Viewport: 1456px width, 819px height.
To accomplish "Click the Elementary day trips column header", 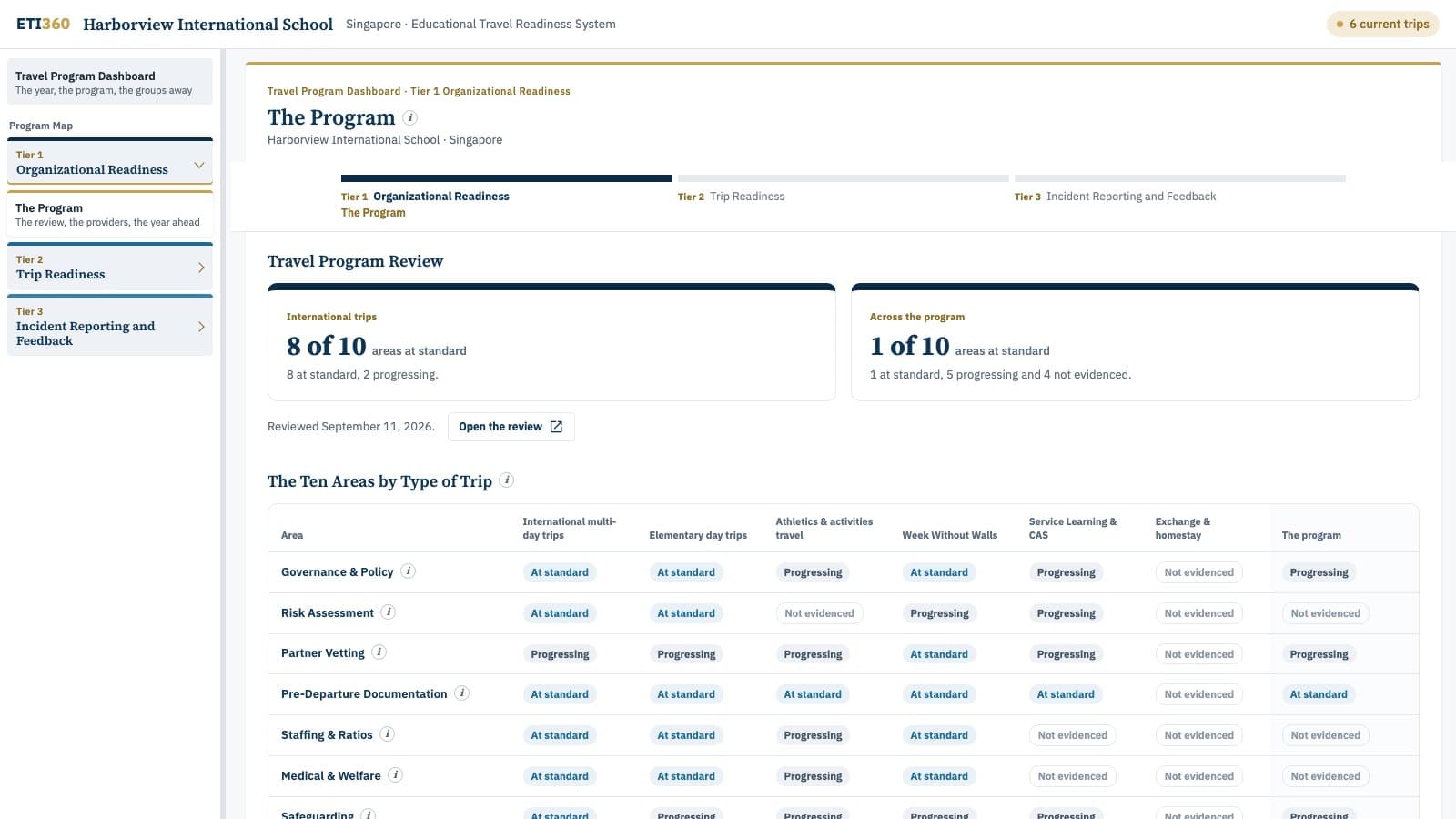I will [698, 535].
